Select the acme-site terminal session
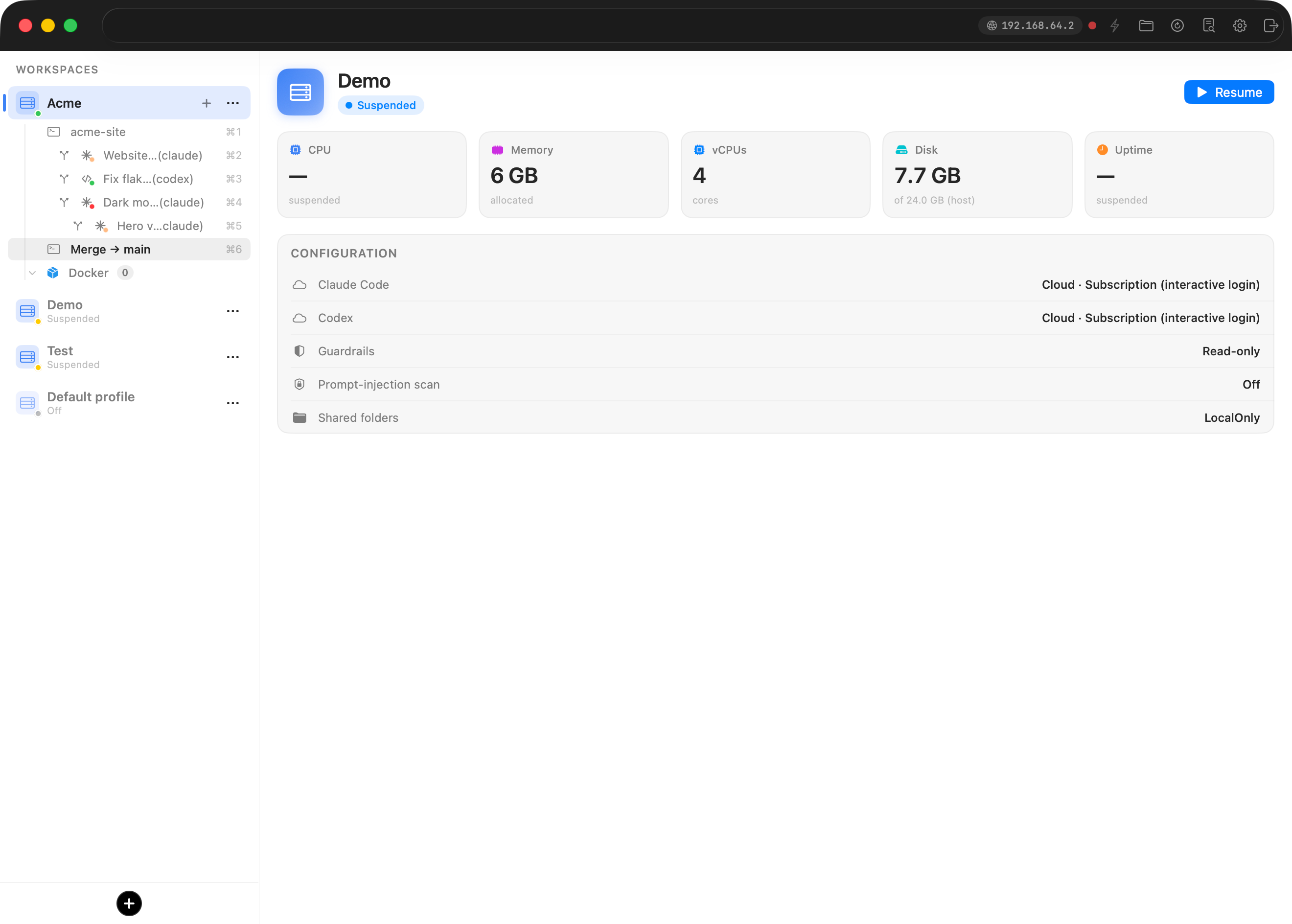This screenshot has width=1292, height=924. pos(129,132)
